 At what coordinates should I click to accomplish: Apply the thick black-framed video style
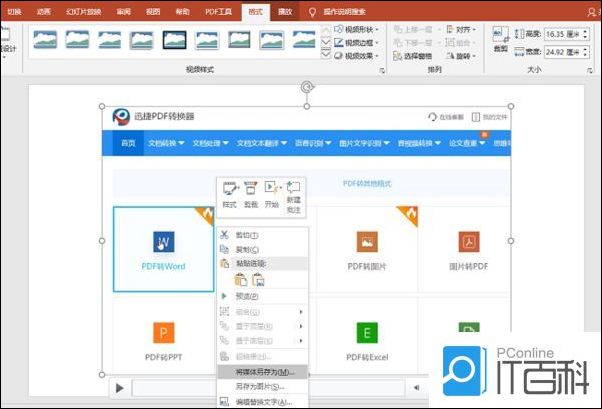(174, 40)
